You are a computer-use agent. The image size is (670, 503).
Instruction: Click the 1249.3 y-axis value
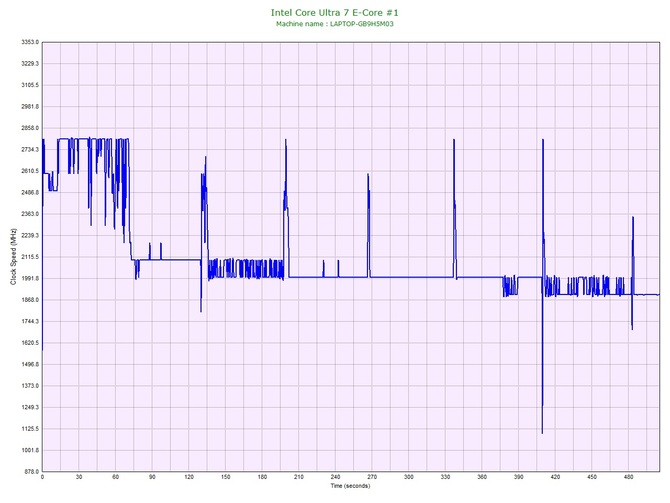point(30,407)
